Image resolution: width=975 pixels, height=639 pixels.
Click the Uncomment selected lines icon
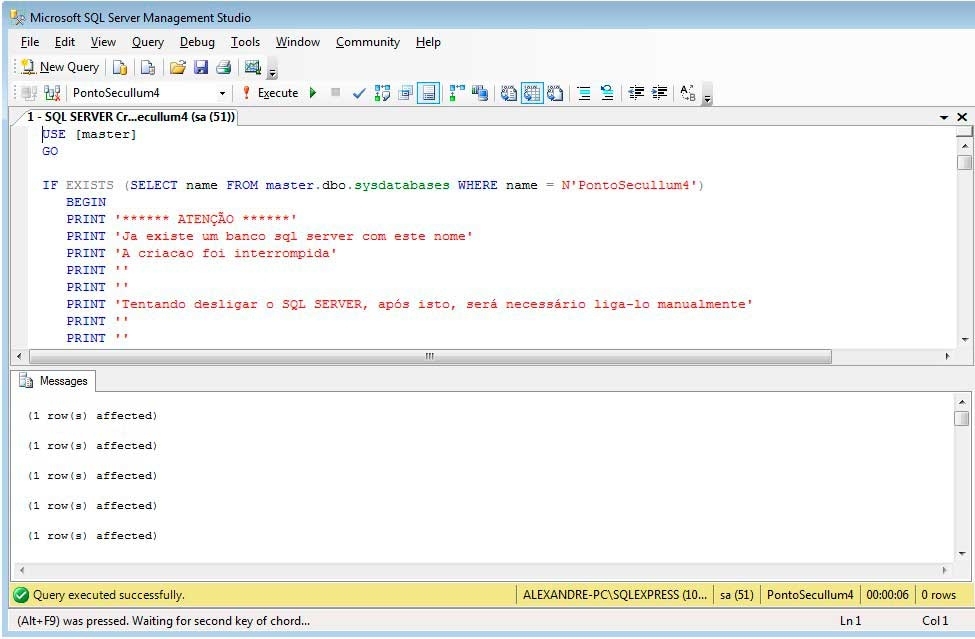coord(607,93)
